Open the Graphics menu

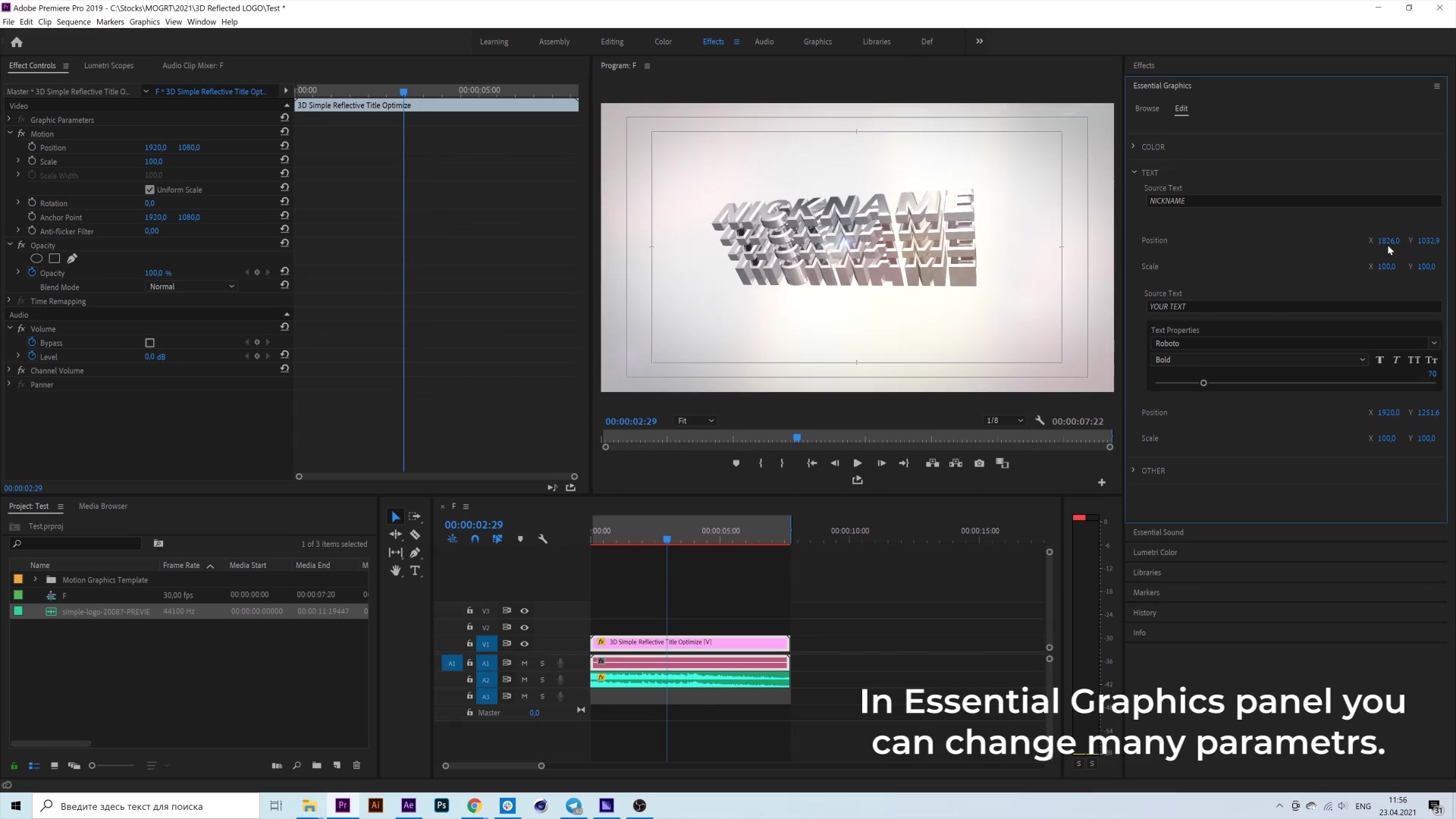point(144,22)
